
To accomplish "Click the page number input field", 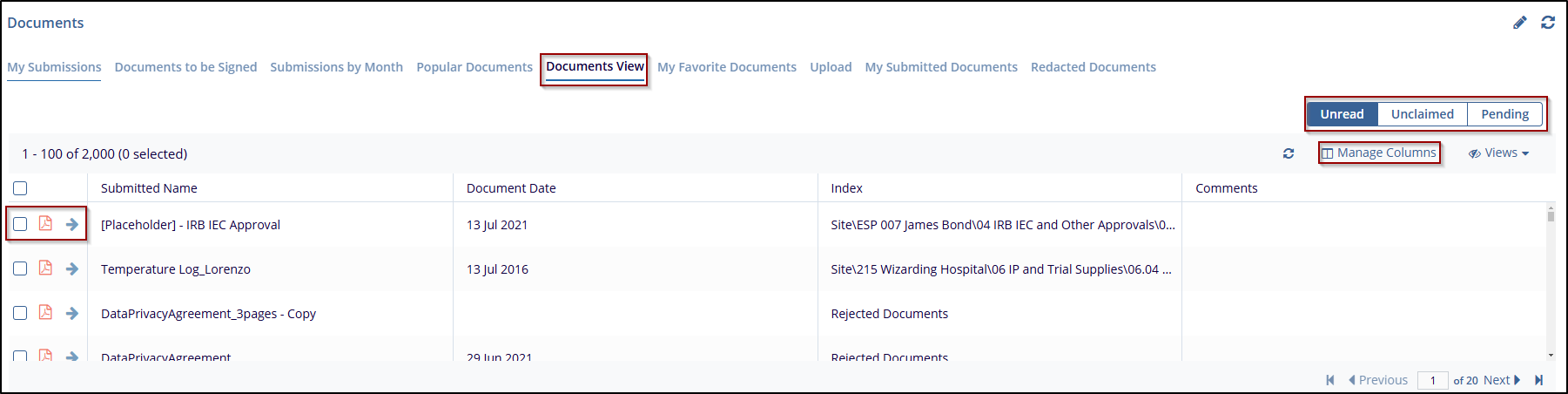I will click(1432, 380).
